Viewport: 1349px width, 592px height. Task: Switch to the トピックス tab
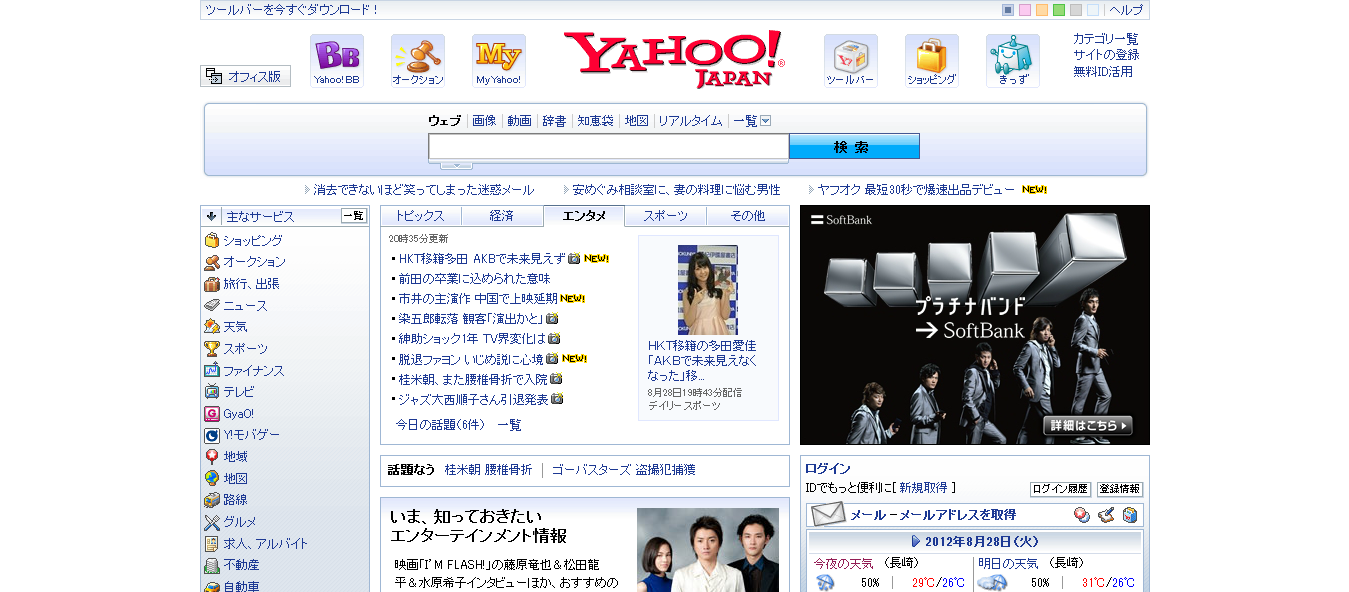(x=420, y=216)
